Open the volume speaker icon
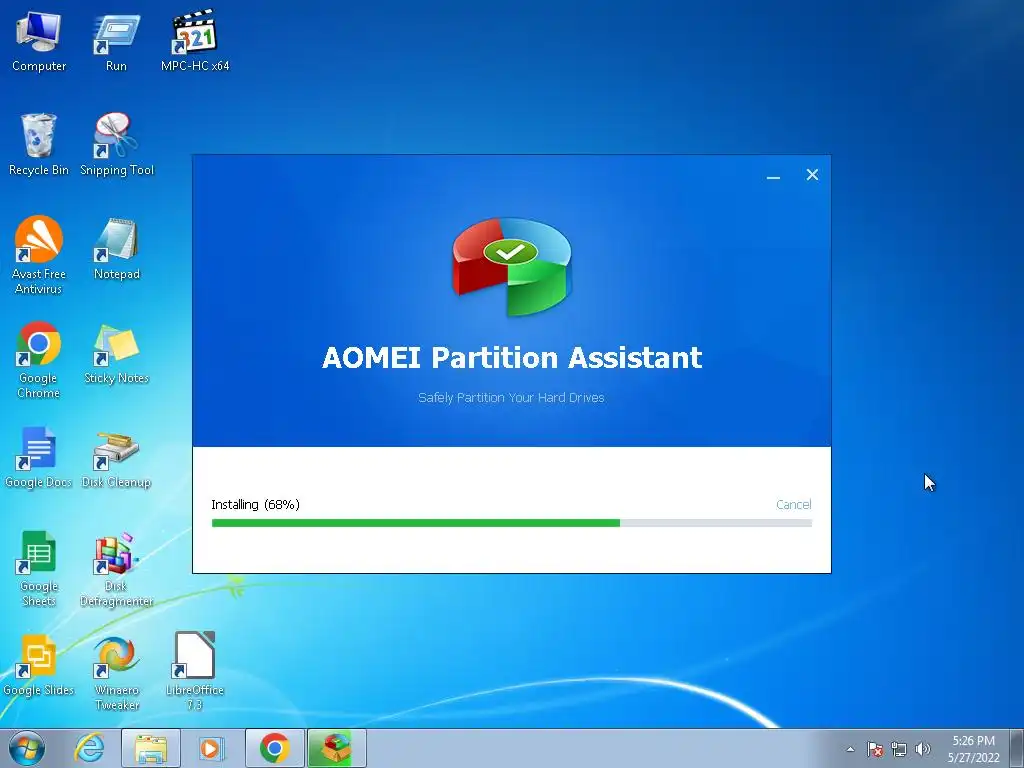 pyautogui.click(x=923, y=749)
